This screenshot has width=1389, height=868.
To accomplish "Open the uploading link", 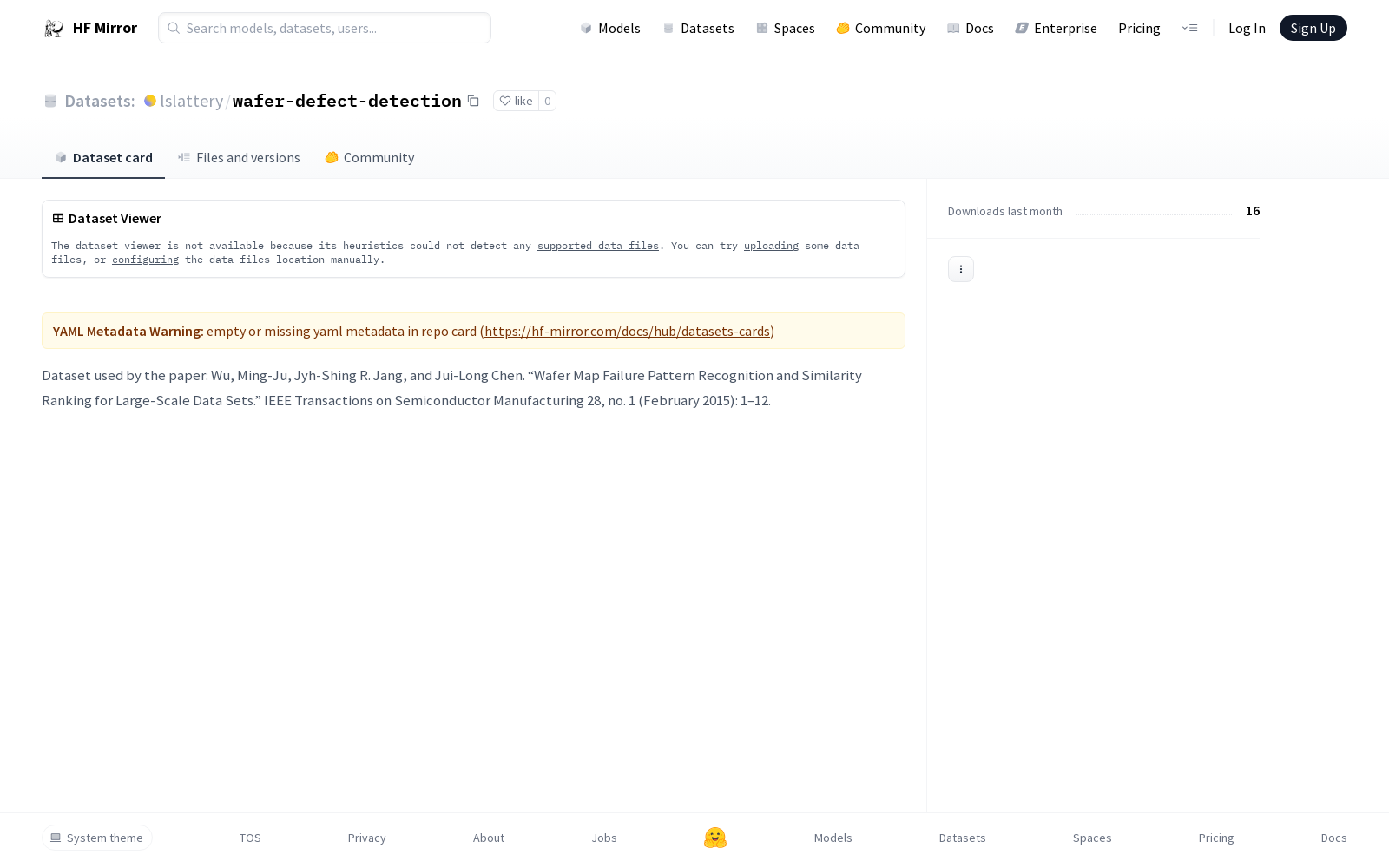I will 771,246.
